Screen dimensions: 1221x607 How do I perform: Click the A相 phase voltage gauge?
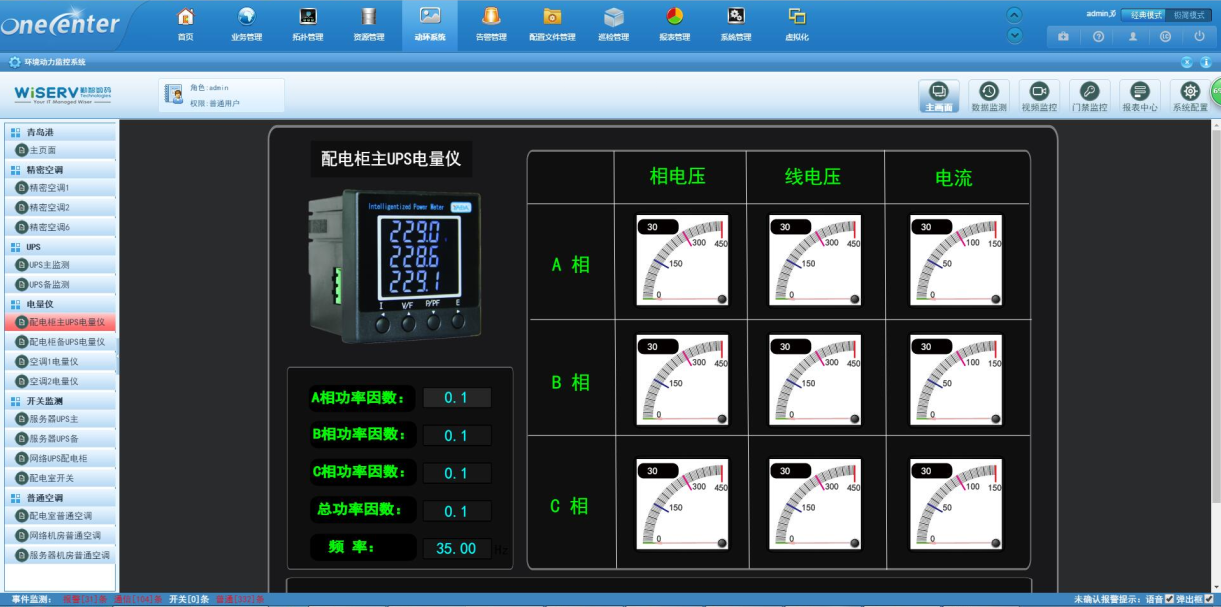tap(682, 260)
